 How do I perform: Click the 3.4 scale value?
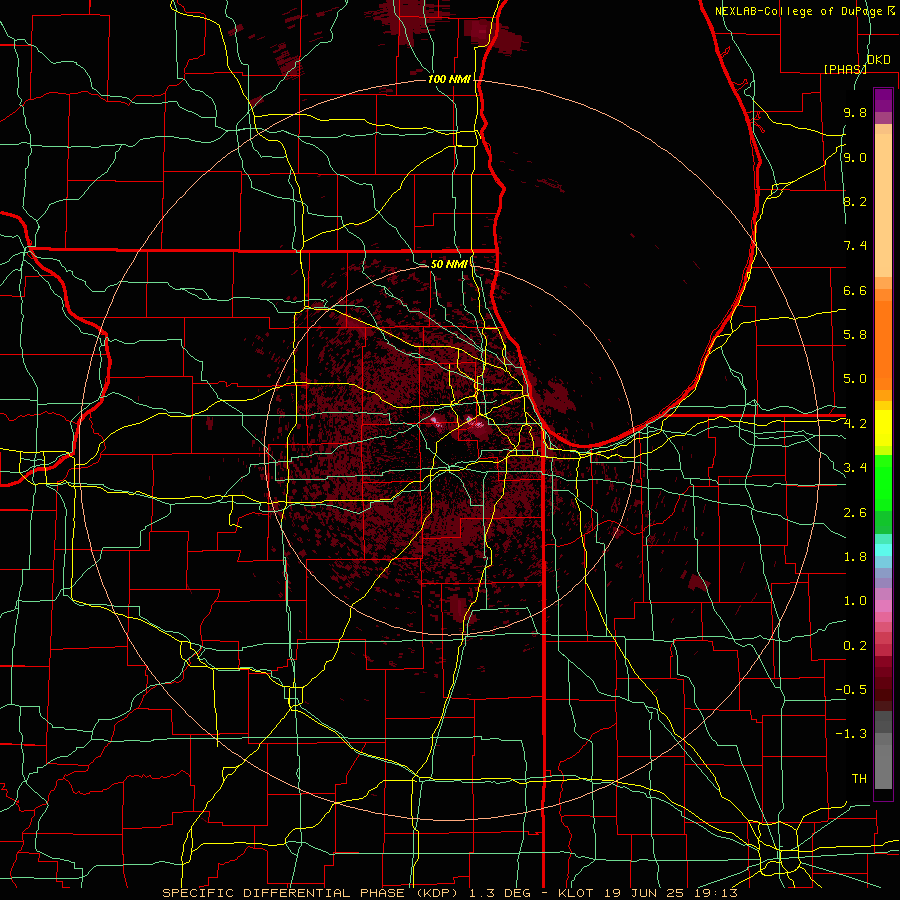[855, 468]
